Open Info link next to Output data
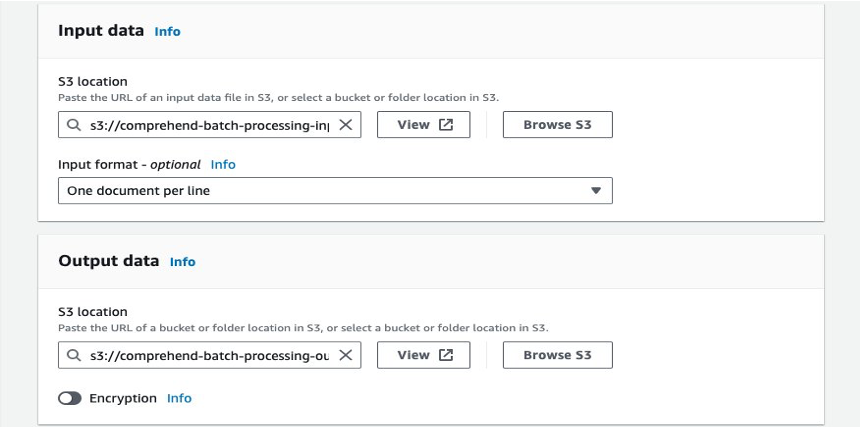The image size is (860, 428). pyautogui.click(x=183, y=262)
